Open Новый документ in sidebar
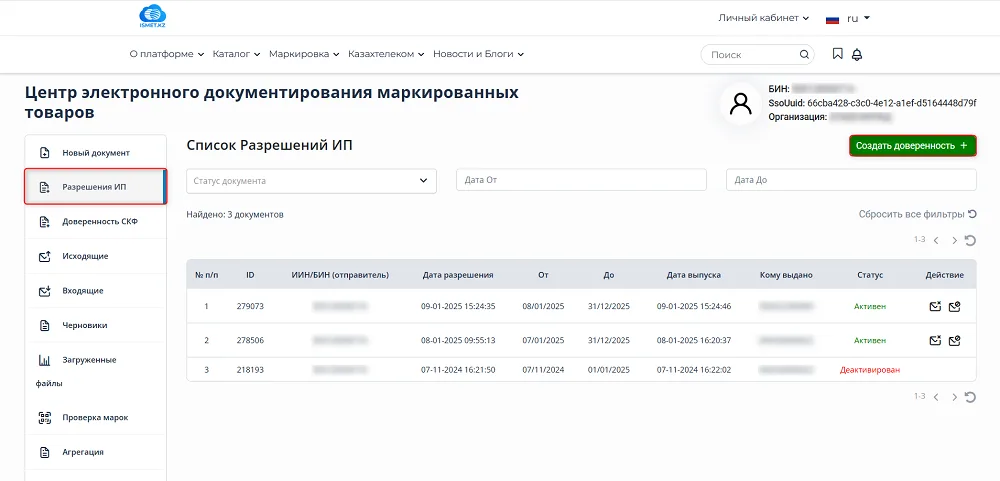This screenshot has height=481, width=1000. [x=96, y=153]
